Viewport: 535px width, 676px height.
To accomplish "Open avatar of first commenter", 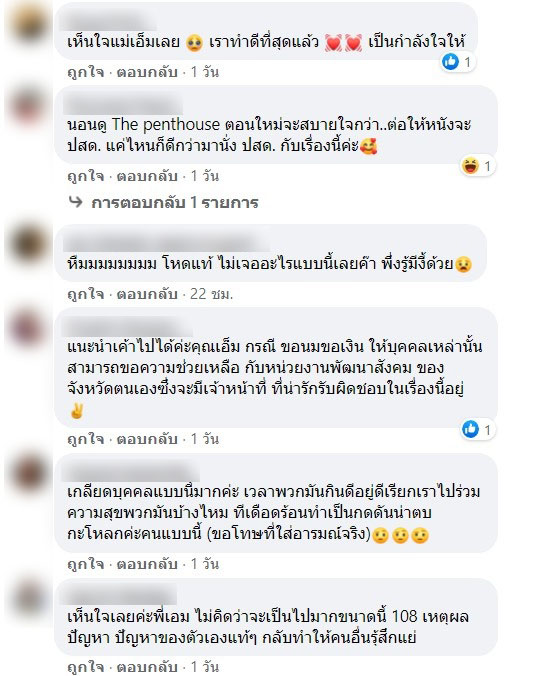I will click(x=28, y=24).
